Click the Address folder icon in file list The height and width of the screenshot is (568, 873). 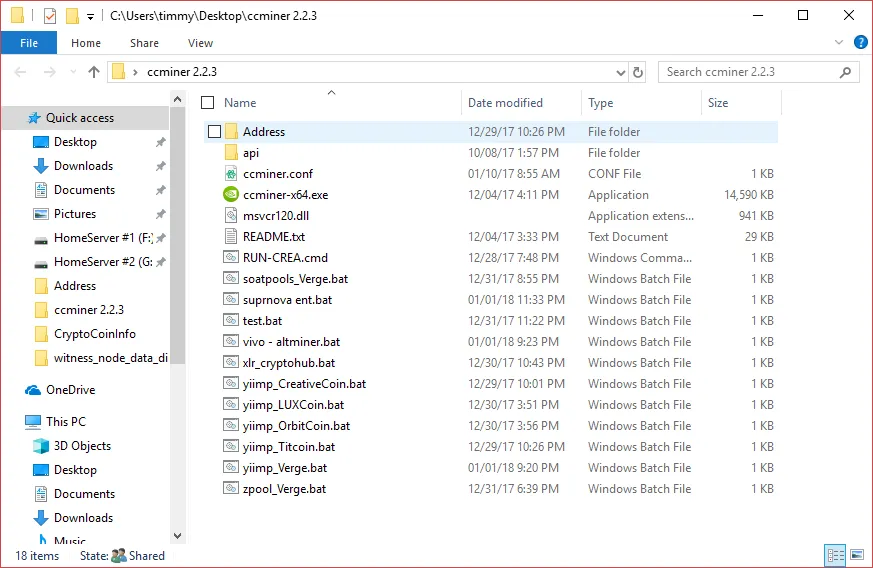(x=230, y=131)
